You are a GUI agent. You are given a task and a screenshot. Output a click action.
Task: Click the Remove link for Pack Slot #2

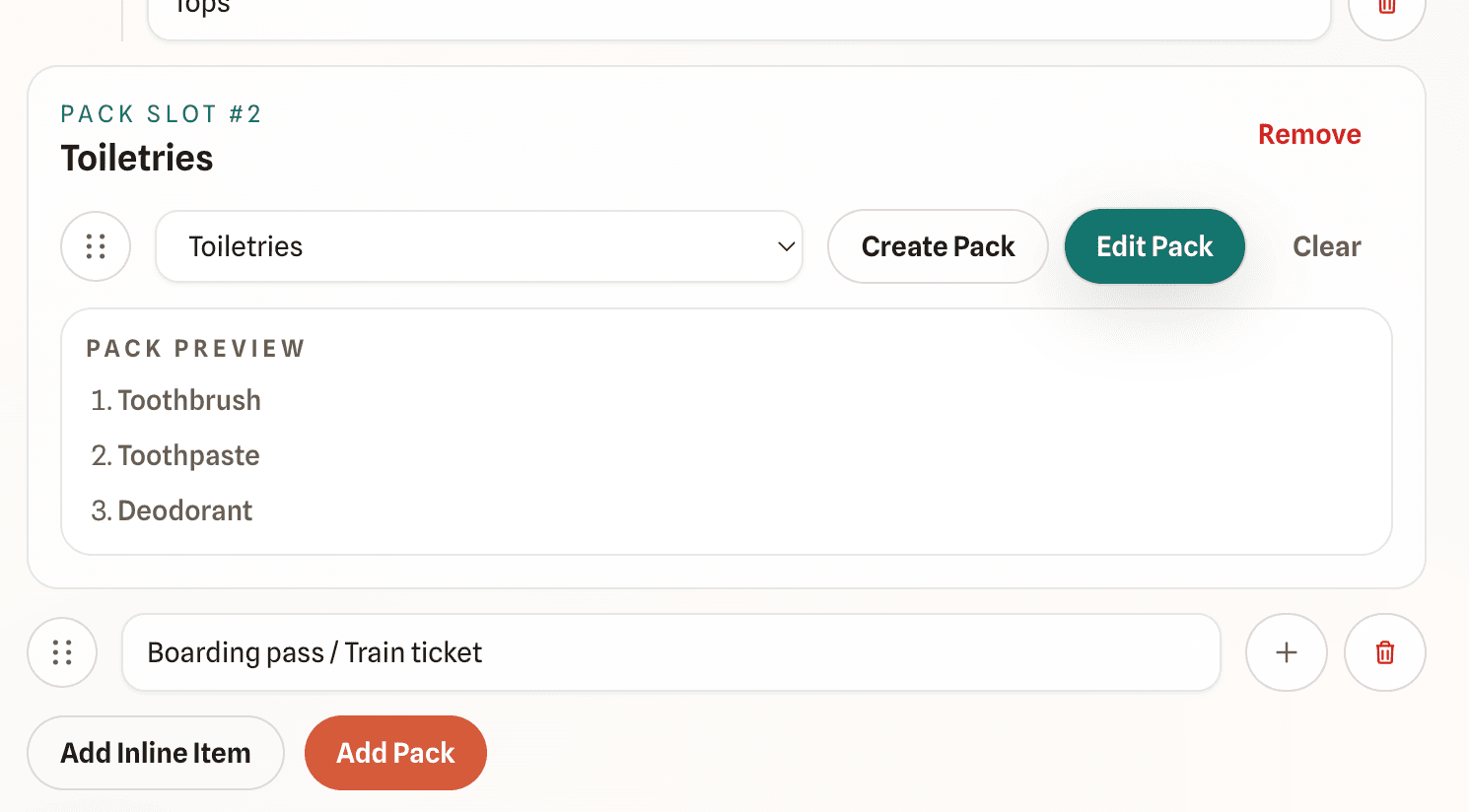coord(1309,134)
